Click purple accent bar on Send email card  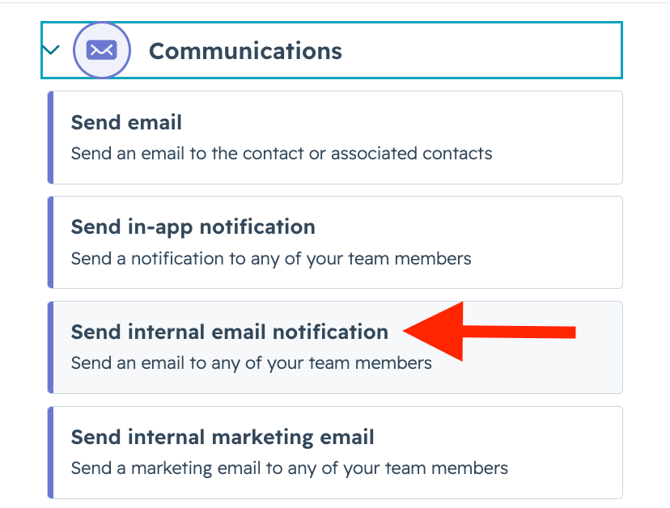(x=50, y=138)
